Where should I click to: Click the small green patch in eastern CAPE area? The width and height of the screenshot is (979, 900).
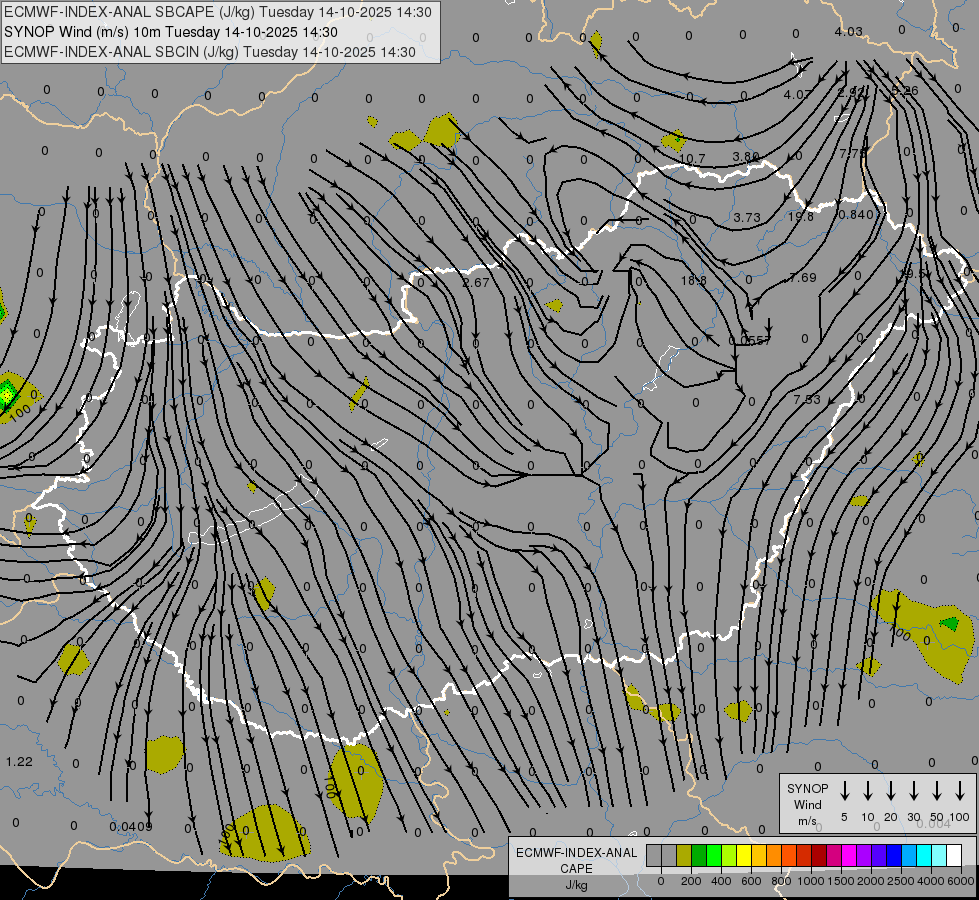pyautogui.click(x=950, y=623)
